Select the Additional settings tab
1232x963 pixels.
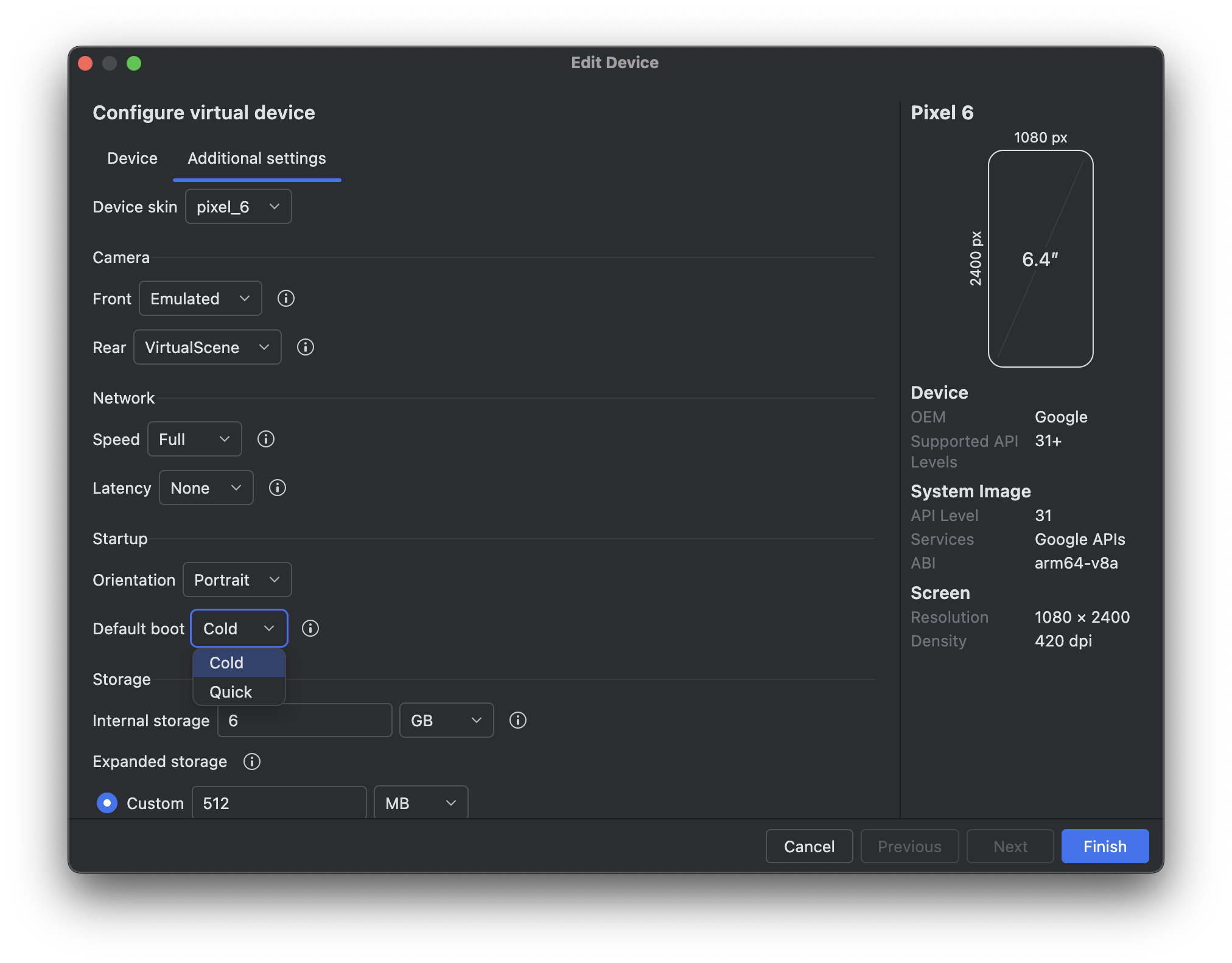[257, 158]
